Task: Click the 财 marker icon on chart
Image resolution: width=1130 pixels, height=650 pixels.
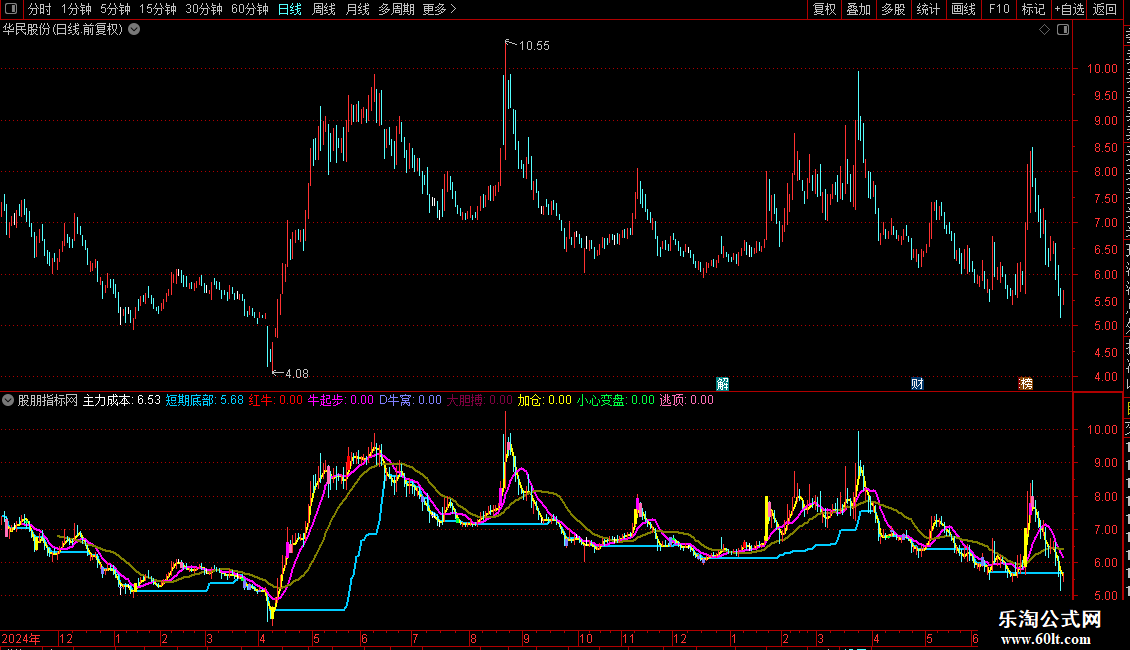Action: [x=917, y=383]
